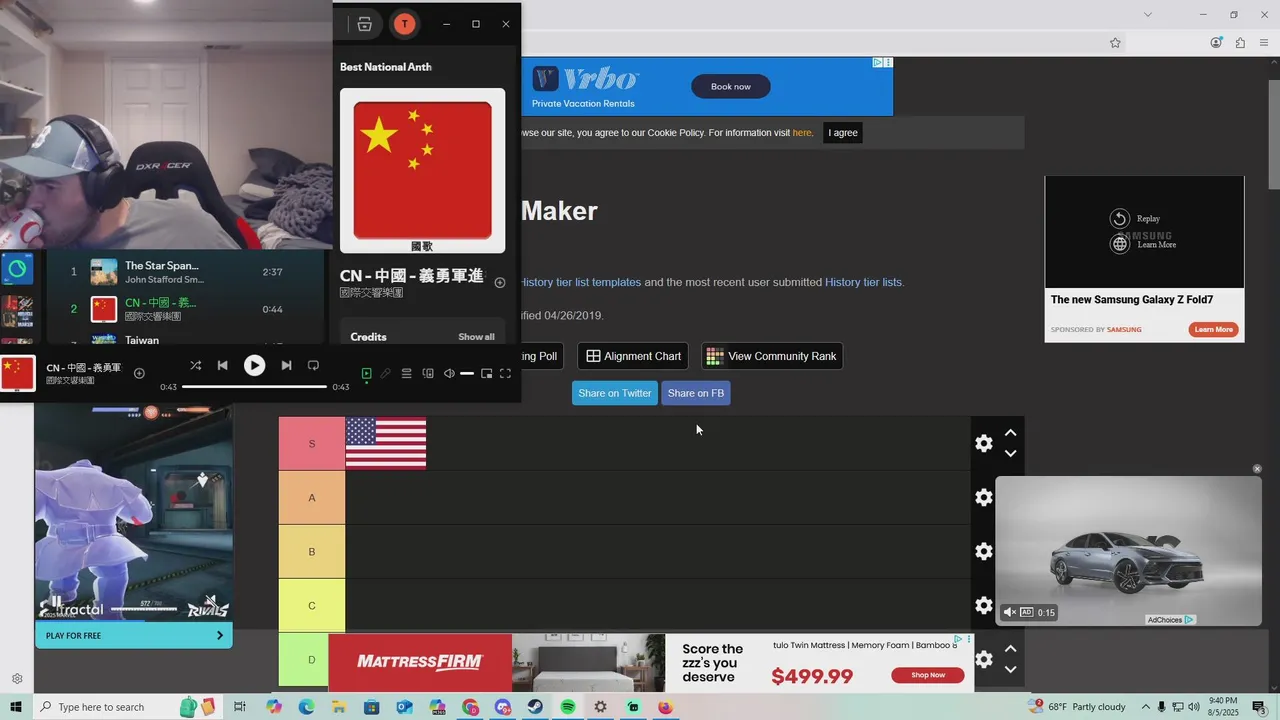1280x720 pixels.
Task: Click Vrbo Book now button
Action: click(x=731, y=87)
